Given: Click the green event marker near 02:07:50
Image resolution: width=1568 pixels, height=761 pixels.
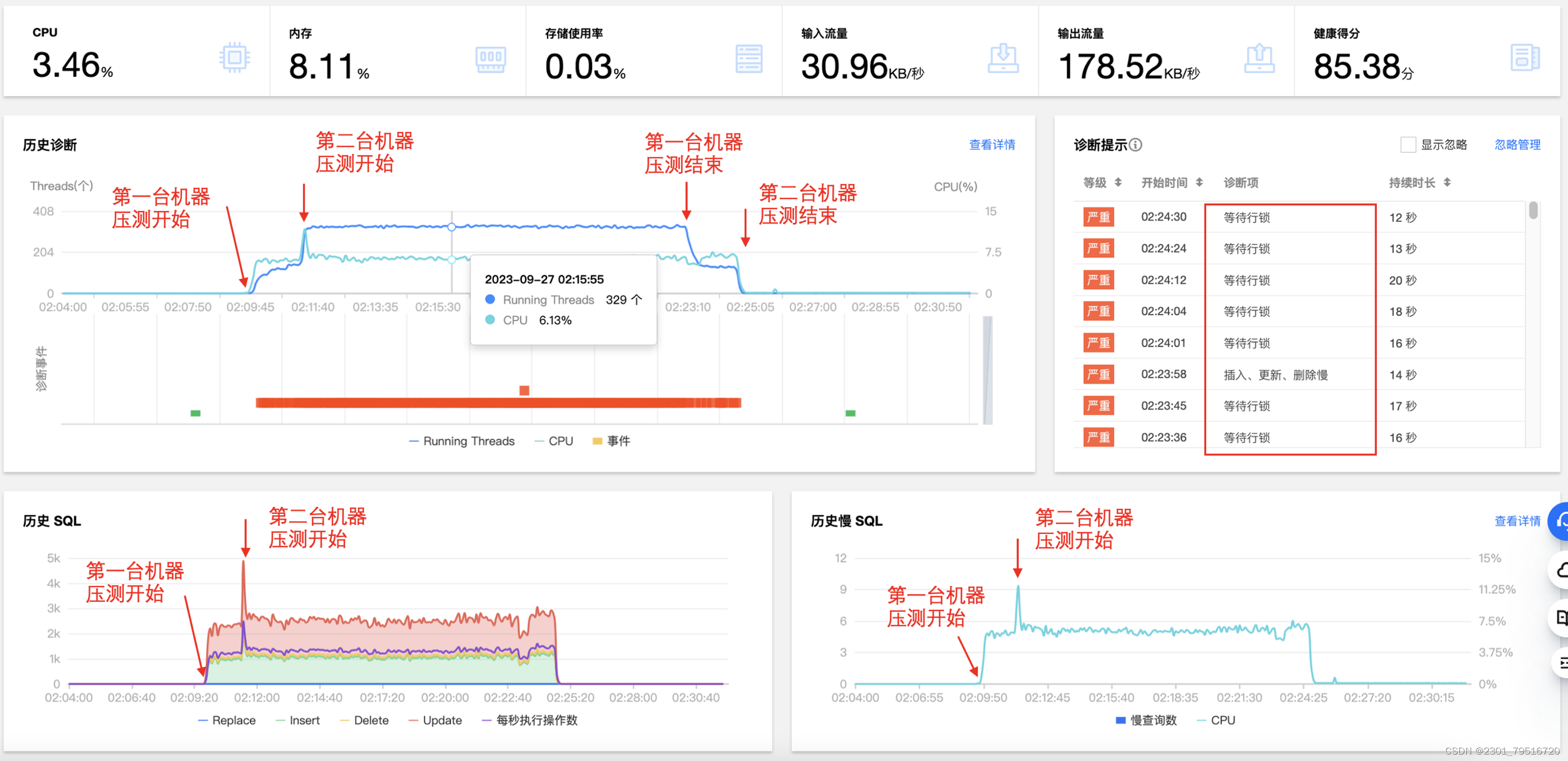Looking at the screenshot, I should point(195,414).
